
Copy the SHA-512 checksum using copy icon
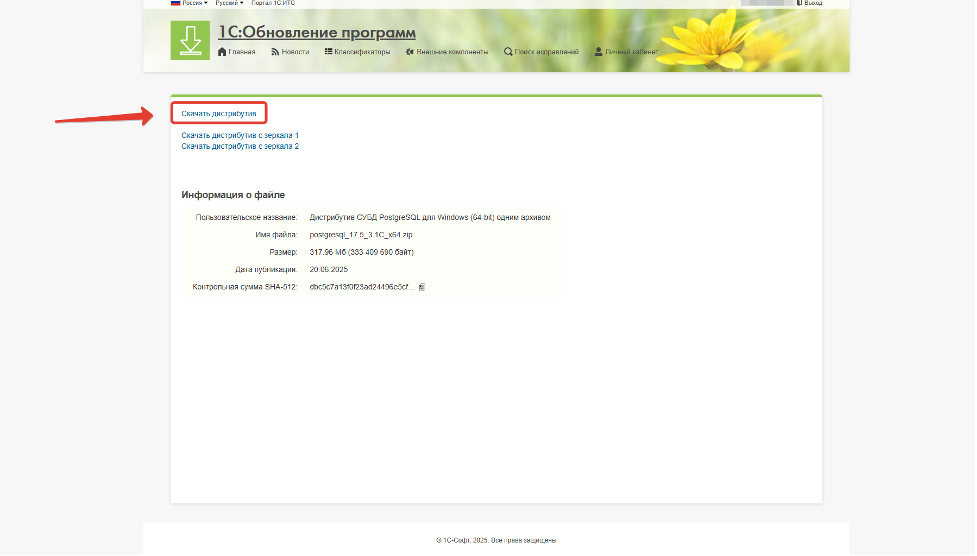[x=422, y=287]
